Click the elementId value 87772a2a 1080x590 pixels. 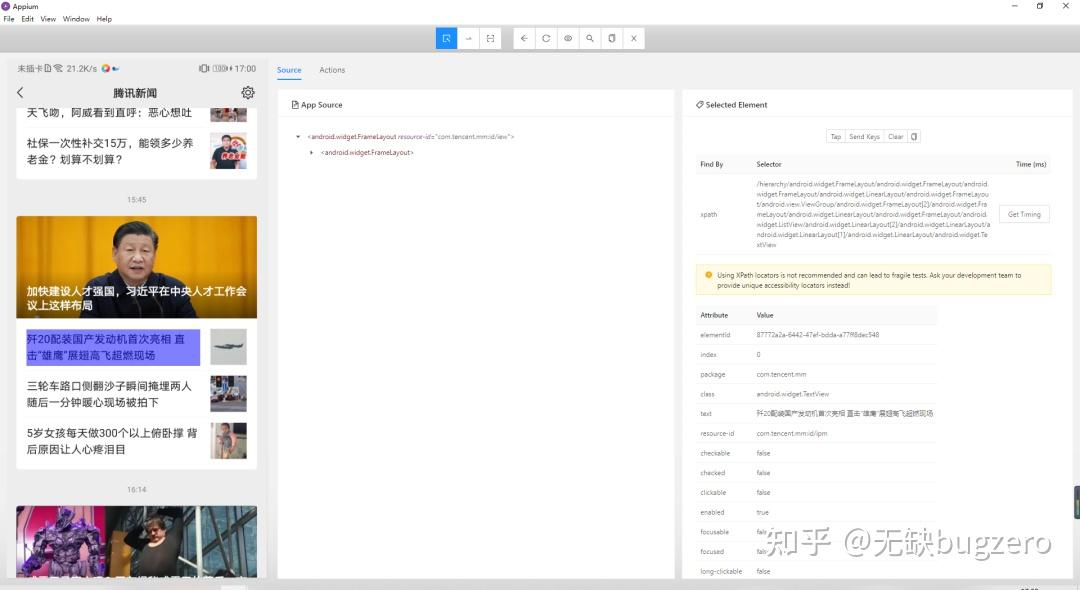pyautogui.click(x=818, y=335)
